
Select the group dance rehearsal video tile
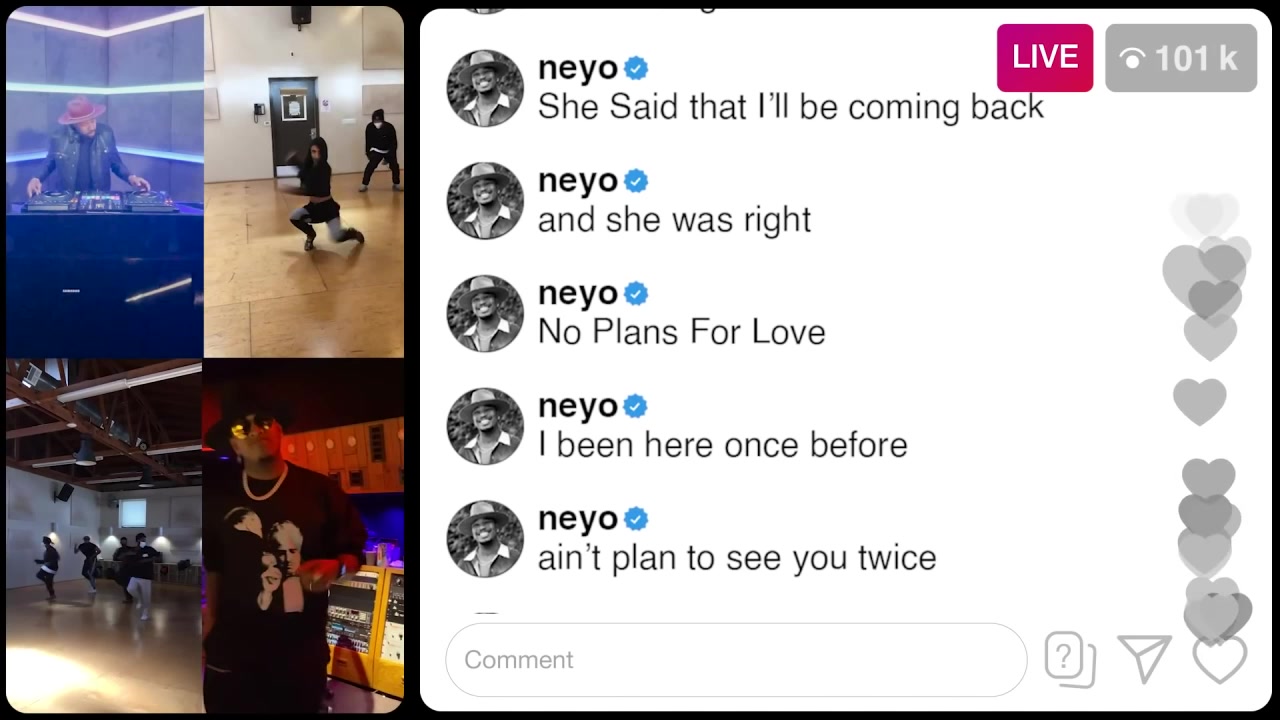(x=104, y=536)
